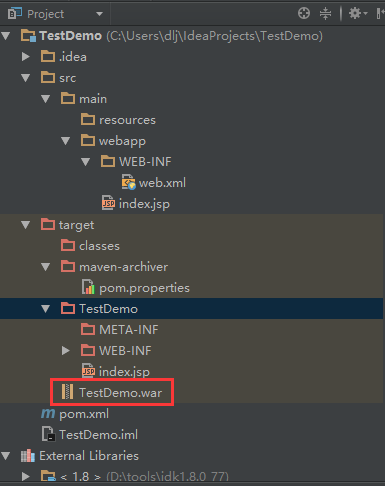Select the highlighted TestDemo folder under target
Screen dimensions: 385x486
point(108,309)
